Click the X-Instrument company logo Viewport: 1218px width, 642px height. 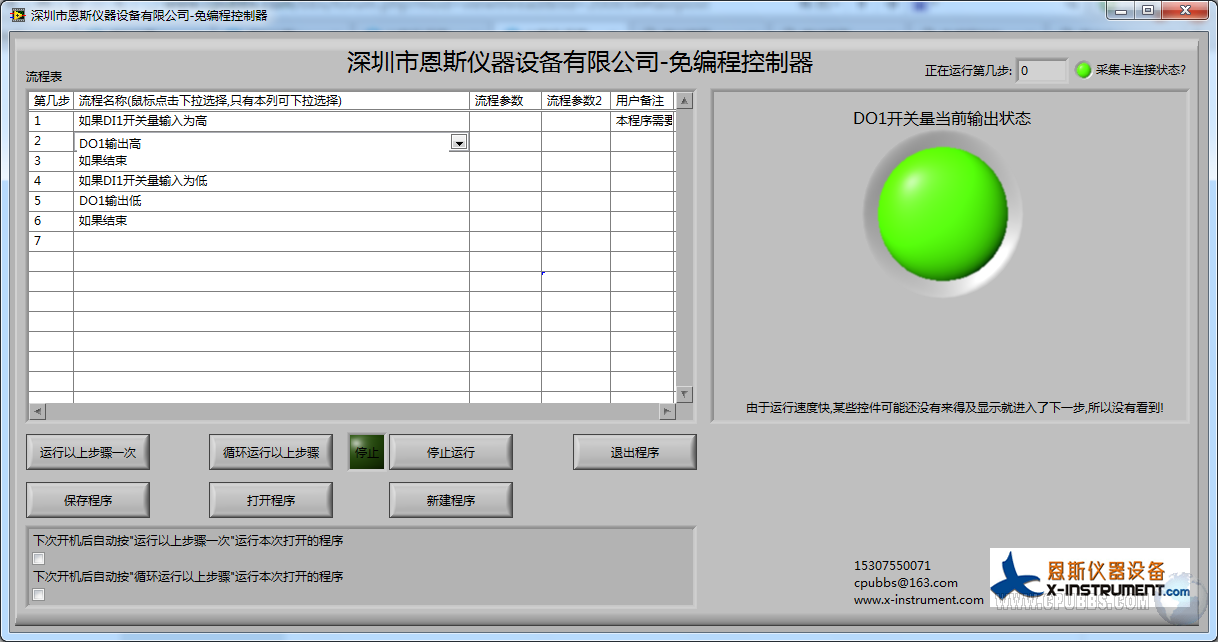(x=1090, y=577)
